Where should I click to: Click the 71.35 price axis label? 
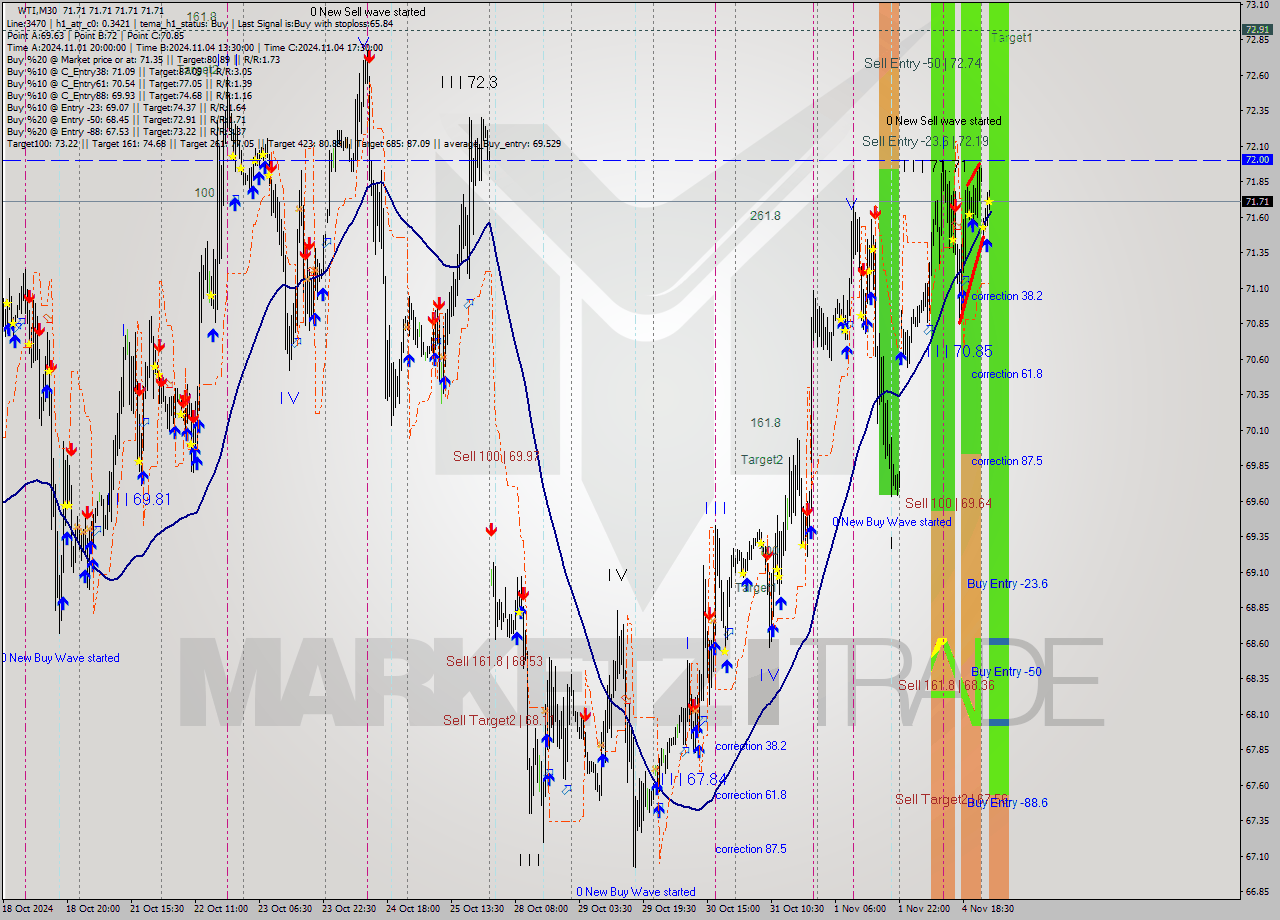(1257, 252)
